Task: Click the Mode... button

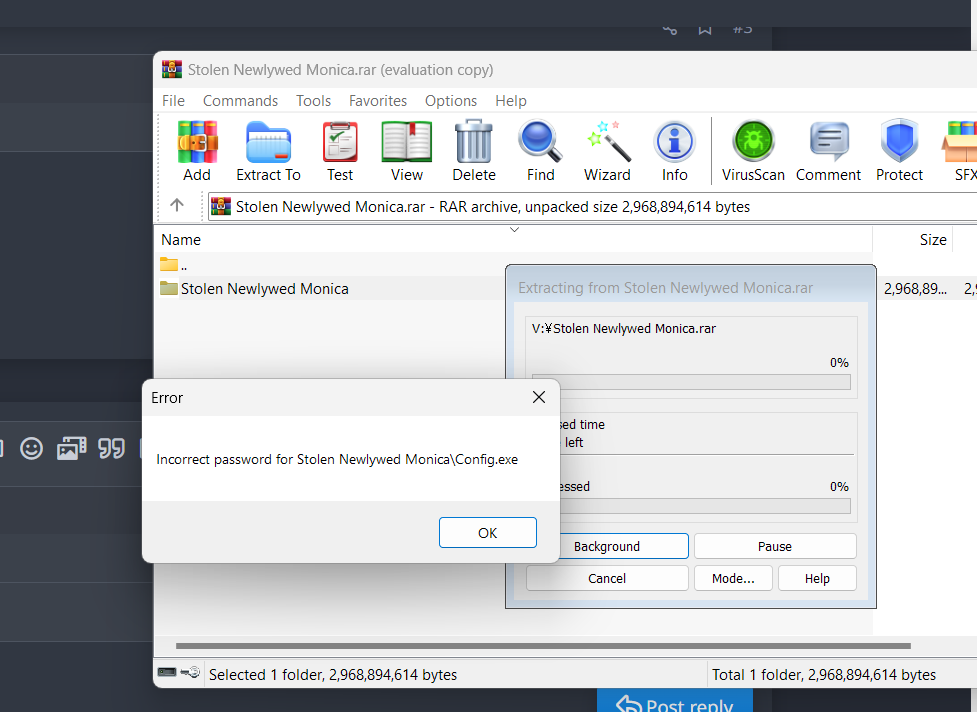Action: click(740, 579)
